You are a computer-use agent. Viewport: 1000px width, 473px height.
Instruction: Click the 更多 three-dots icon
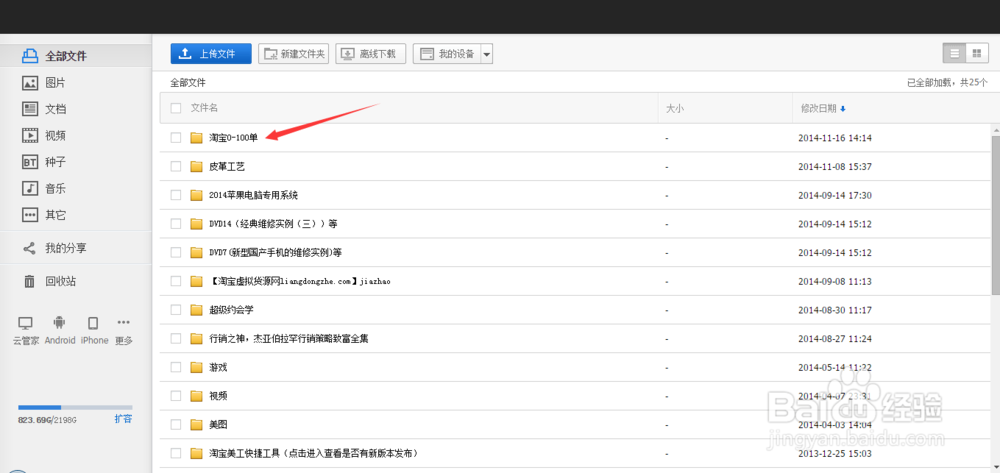pyautogui.click(x=124, y=323)
